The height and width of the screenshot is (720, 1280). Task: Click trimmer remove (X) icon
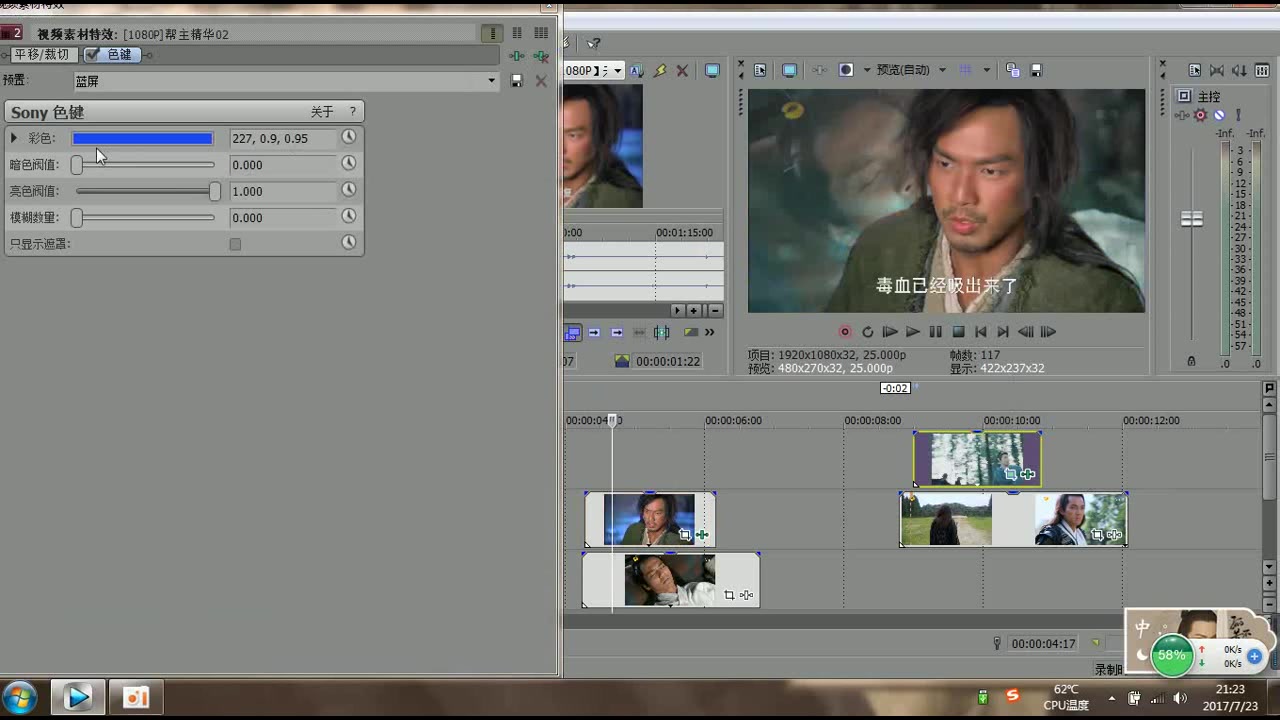point(682,71)
